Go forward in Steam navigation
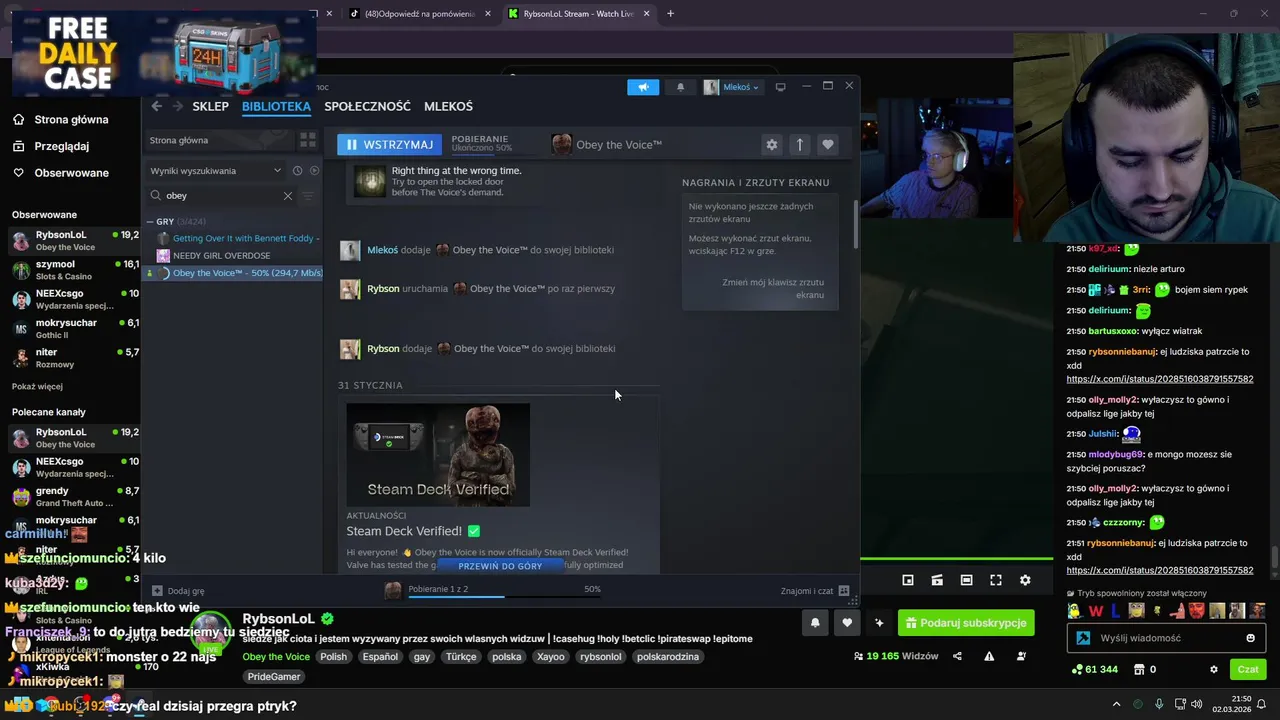Image resolution: width=1280 pixels, height=720 pixels. [x=178, y=106]
